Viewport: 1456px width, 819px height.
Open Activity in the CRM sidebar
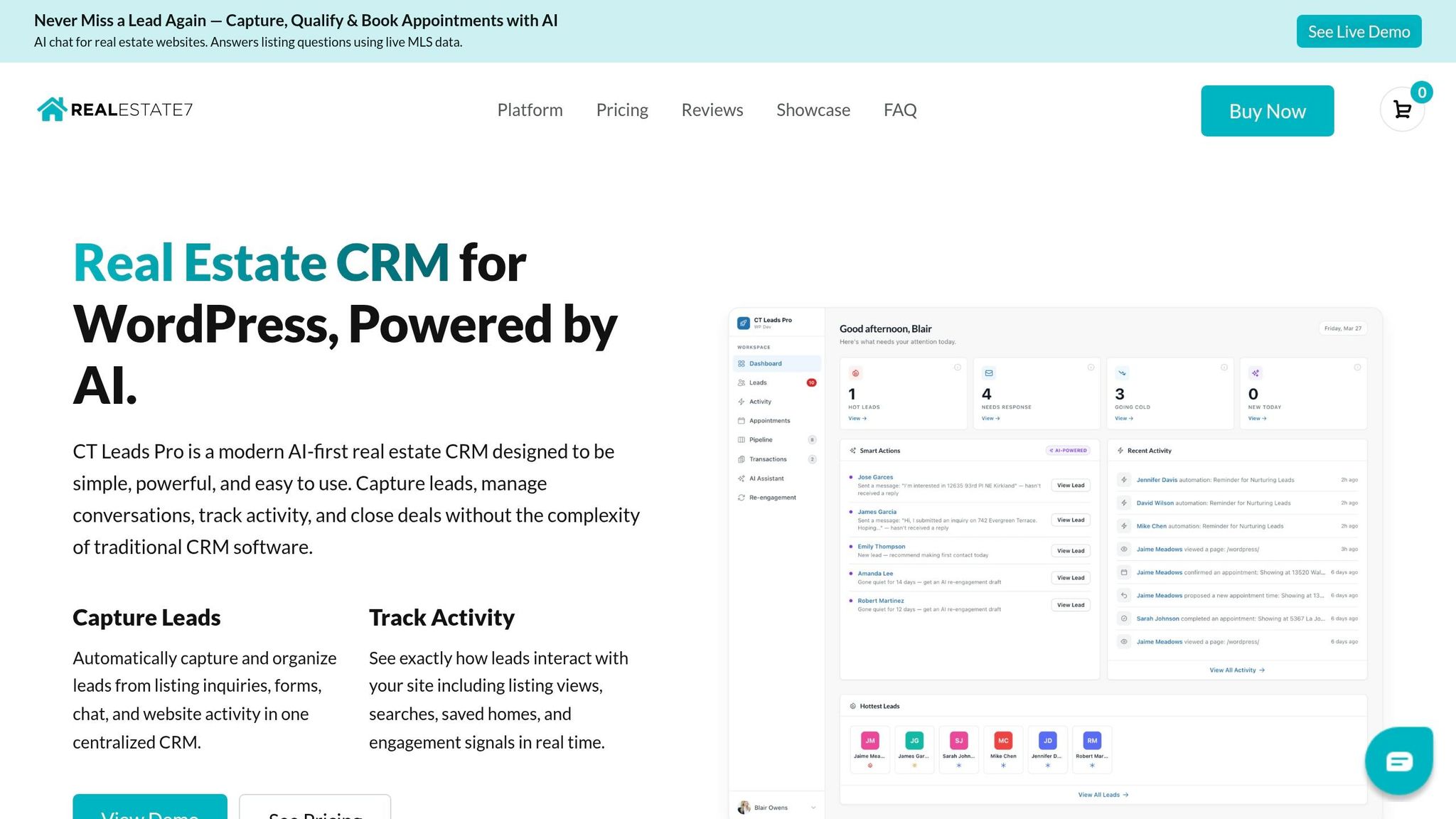coord(777,402)
